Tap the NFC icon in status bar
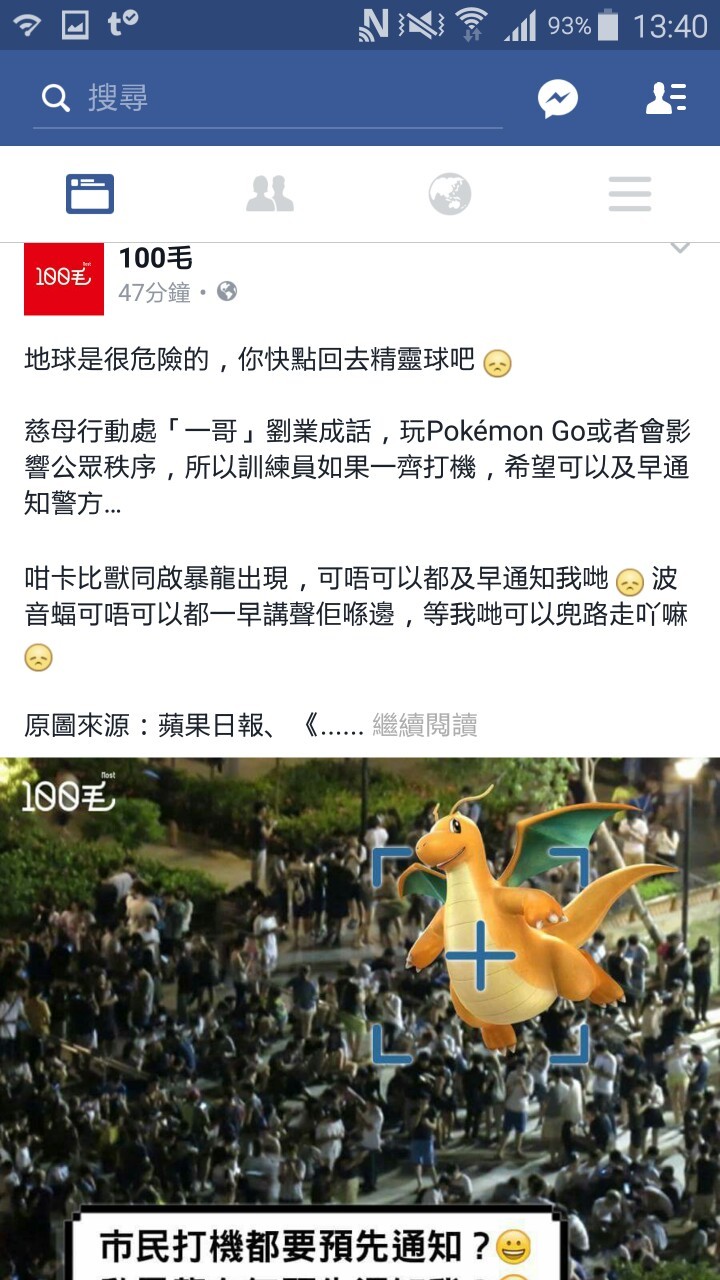The width and height of the screenshot is (720, 1280). click(x=374, y=25)
